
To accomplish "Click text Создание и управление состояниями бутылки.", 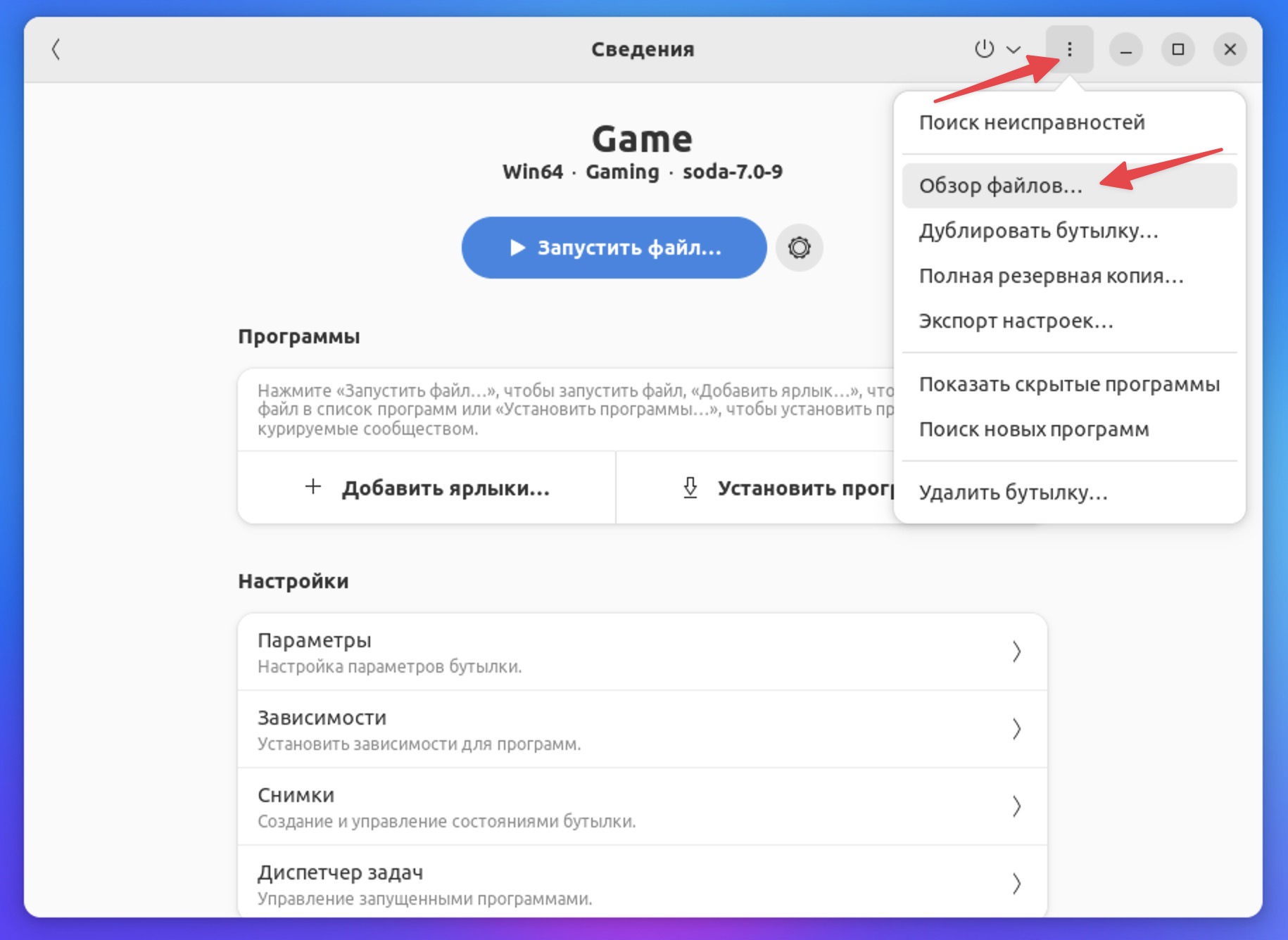I will coord(447,821).
